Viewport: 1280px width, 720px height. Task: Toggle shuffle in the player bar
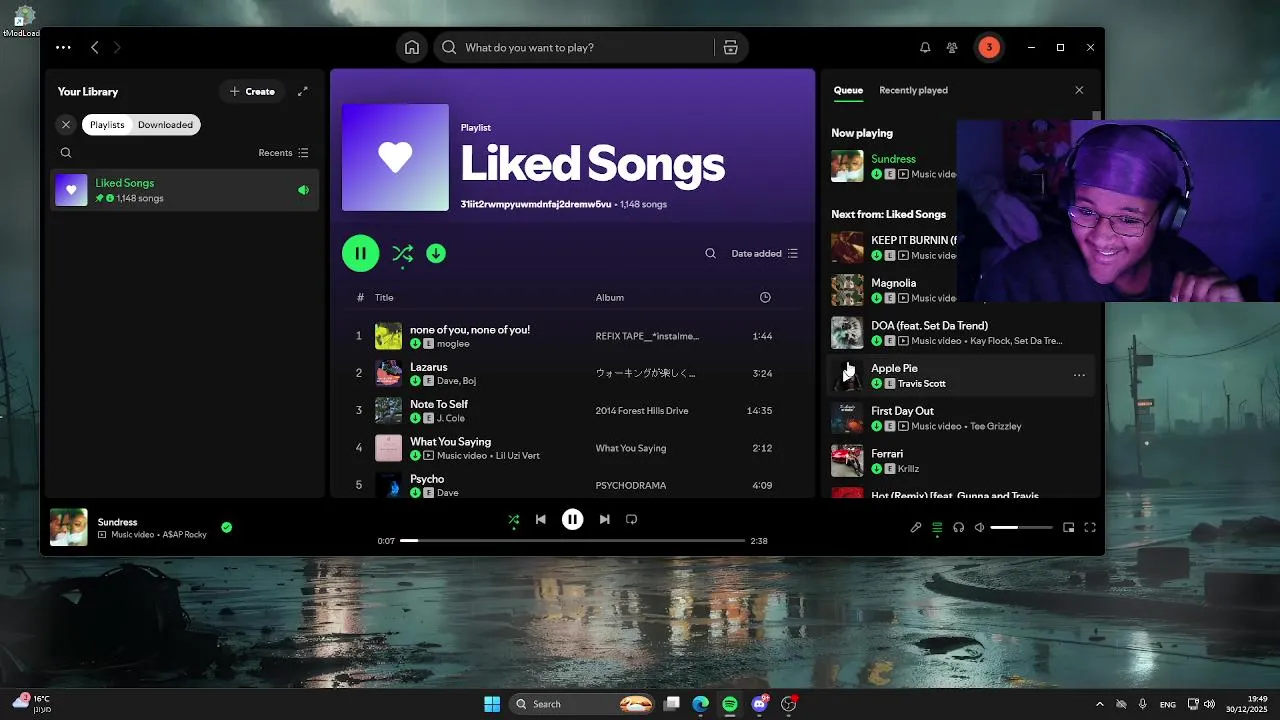(x=514, y=520)
